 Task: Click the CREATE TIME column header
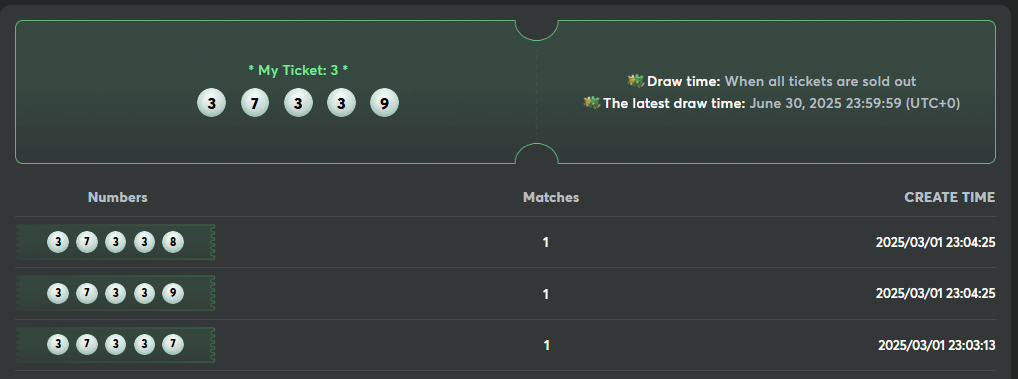click(949, 197)
